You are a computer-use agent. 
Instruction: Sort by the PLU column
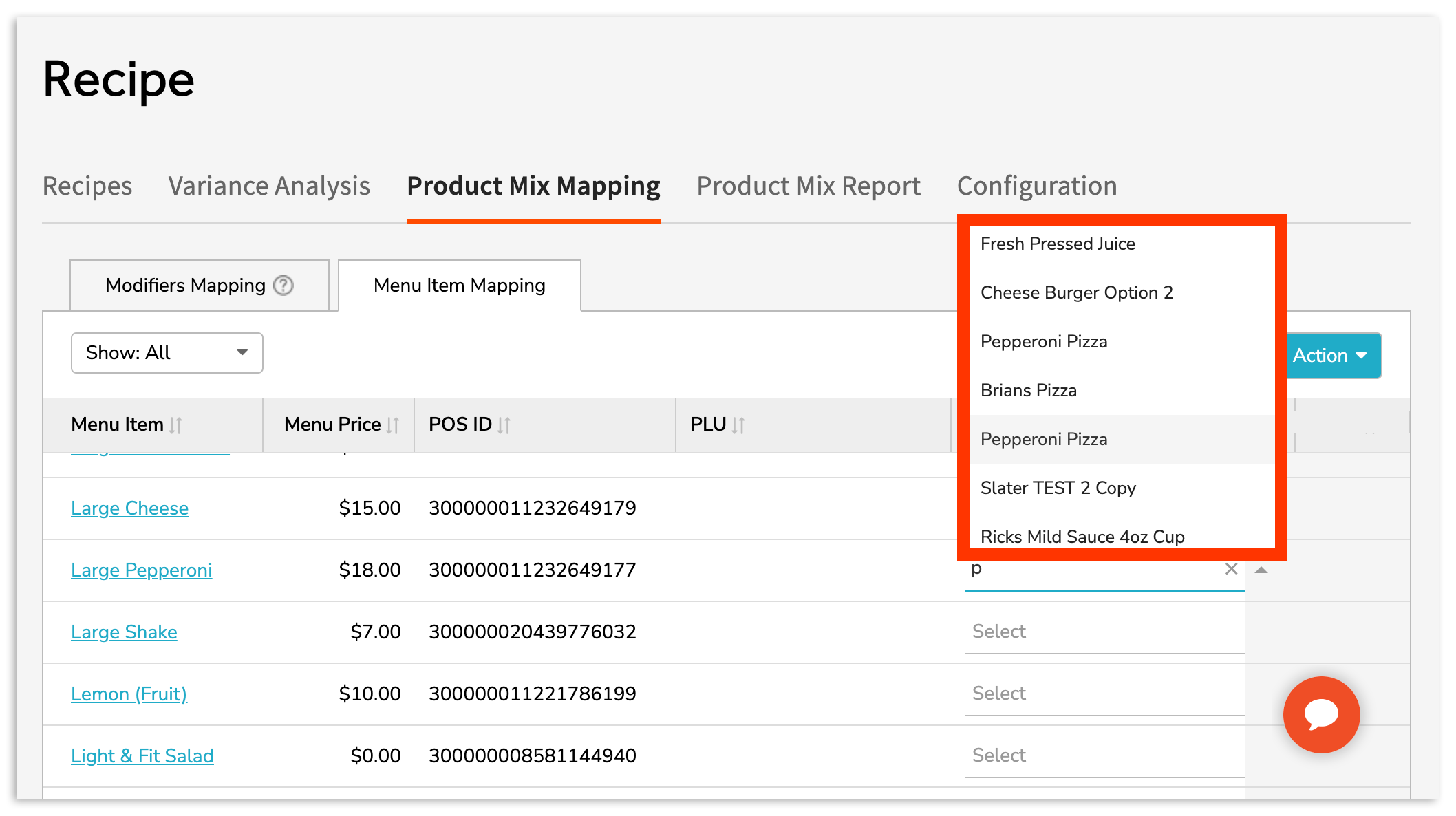point(738,425)
